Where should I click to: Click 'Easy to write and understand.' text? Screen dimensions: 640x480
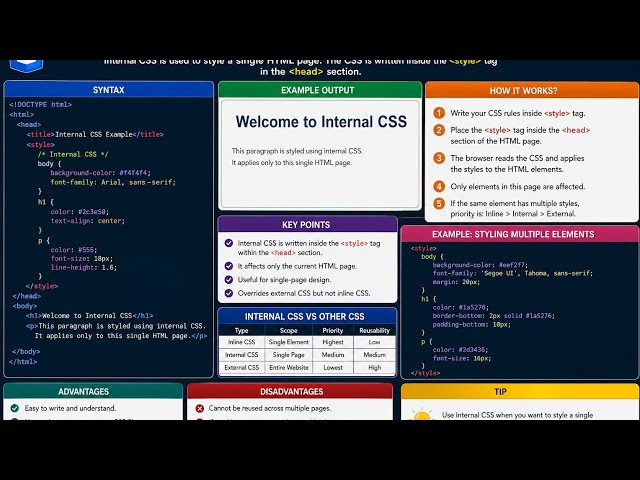[x=70, y=408]
